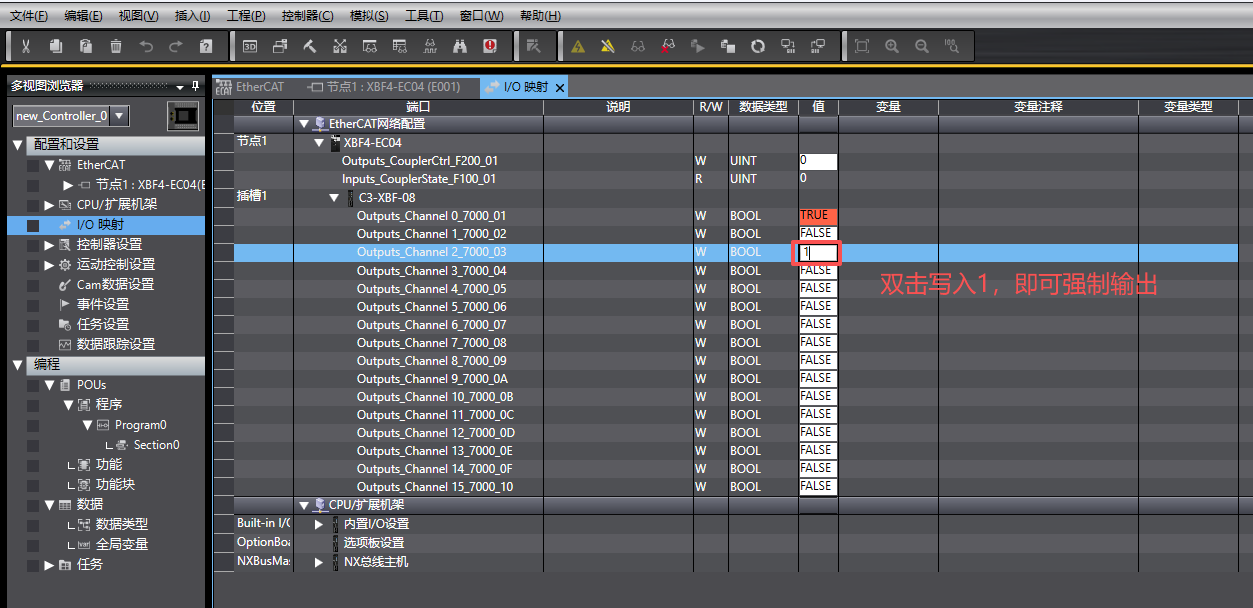Click the binoculars search icon

tap(460, 46)
